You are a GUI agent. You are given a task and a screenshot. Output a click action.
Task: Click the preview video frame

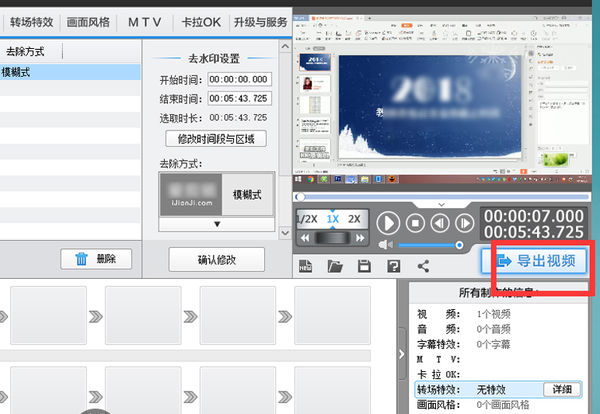pos(441,99)
